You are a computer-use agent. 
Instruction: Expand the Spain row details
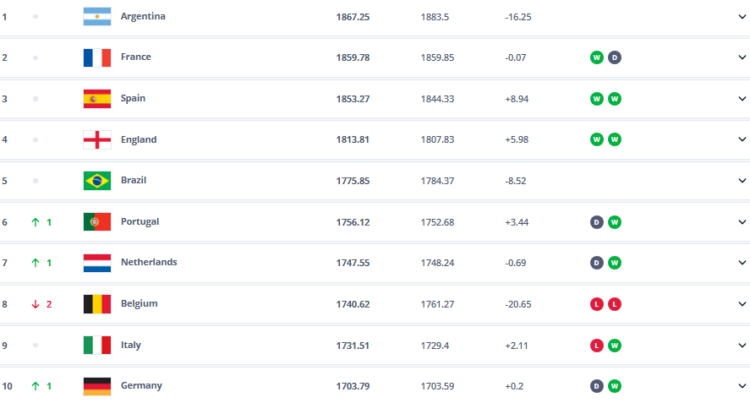click(742, 99)
